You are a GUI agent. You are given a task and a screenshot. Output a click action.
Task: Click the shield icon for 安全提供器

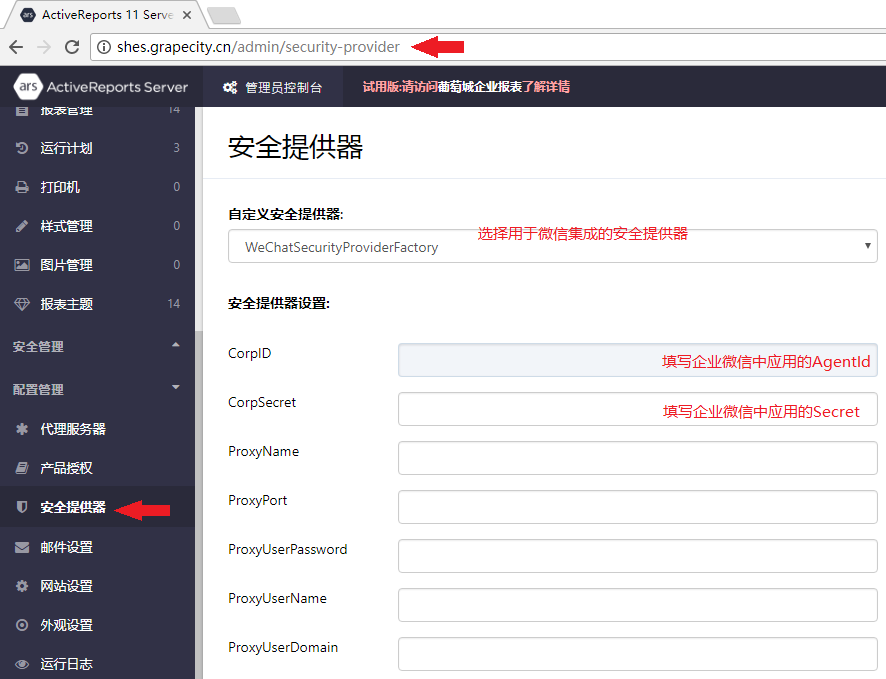pyautogui.click(x=22, y=508)
